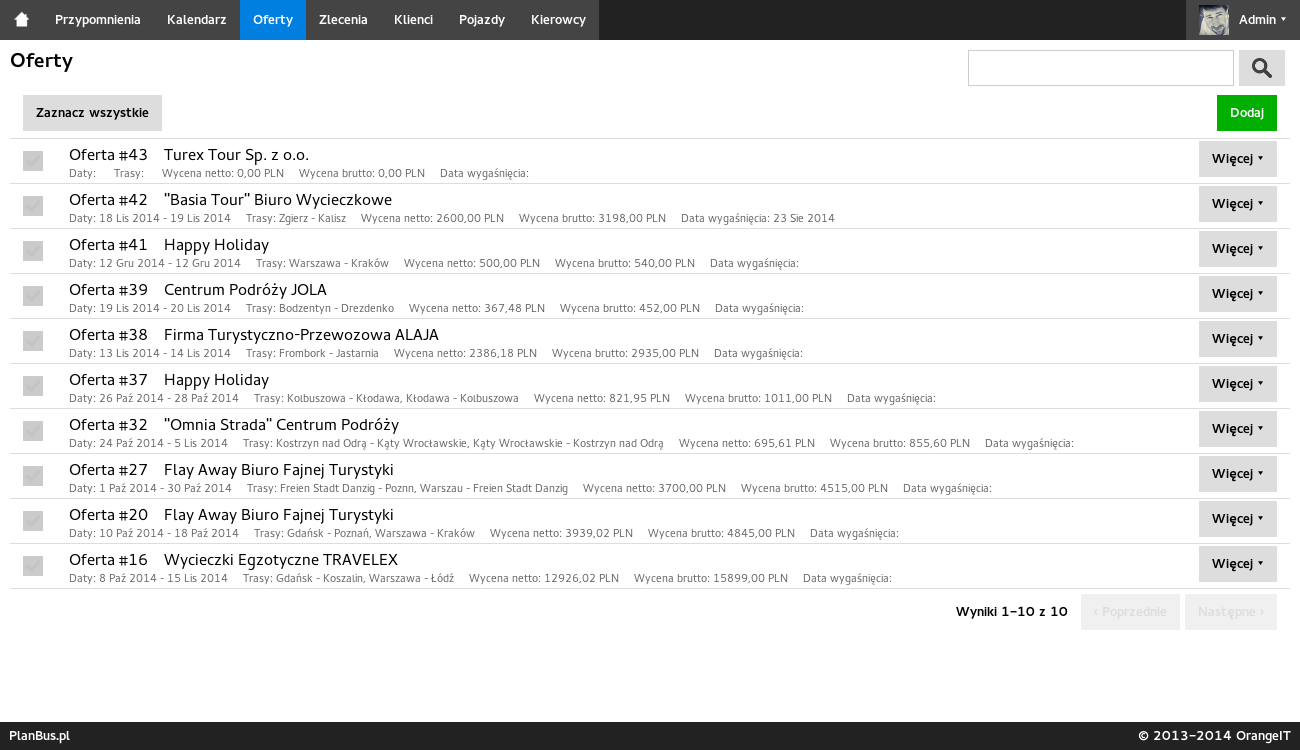1300x750 pixels.
Task: Toggle the Oferta #27 checkbox
Action: [33, 476]
